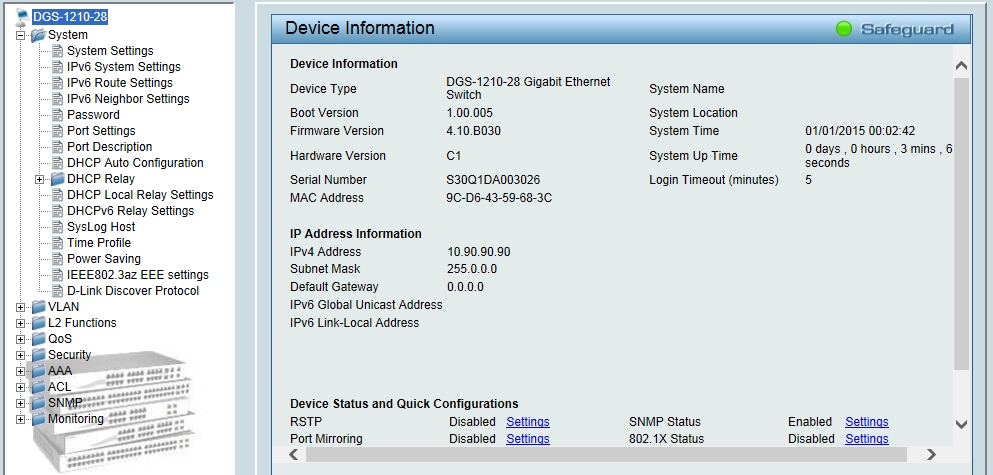Expand the DHCP Relay tree node

point(40,179)
